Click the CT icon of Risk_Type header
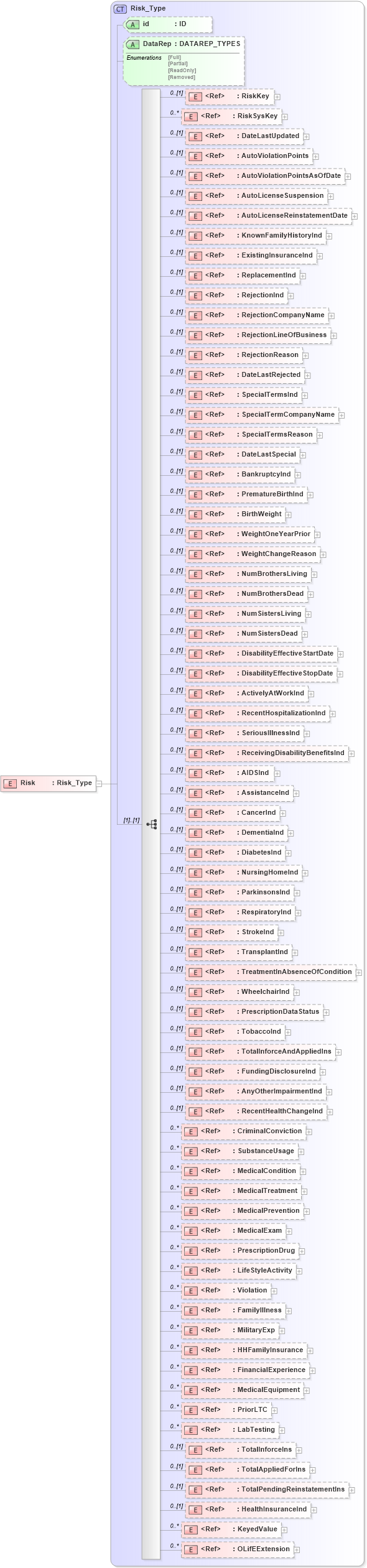Viewport: 367px width, 1568px height. 120,9
